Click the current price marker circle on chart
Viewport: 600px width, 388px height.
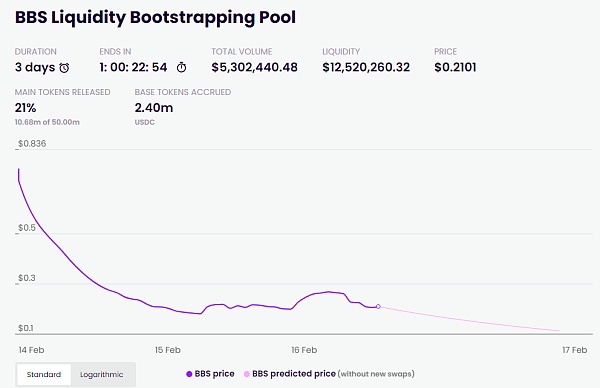pos(378,306)
